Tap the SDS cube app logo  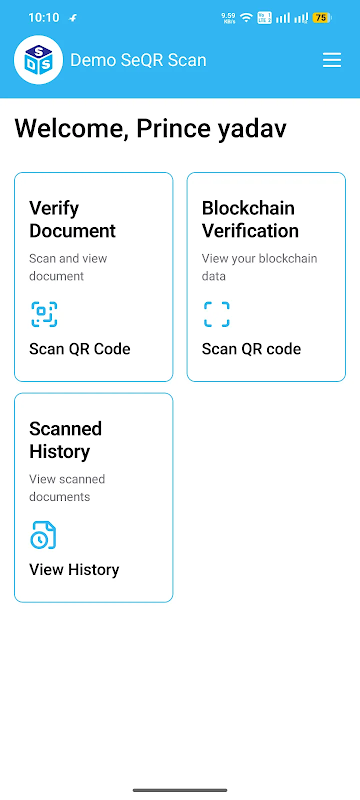click(38, 60)
